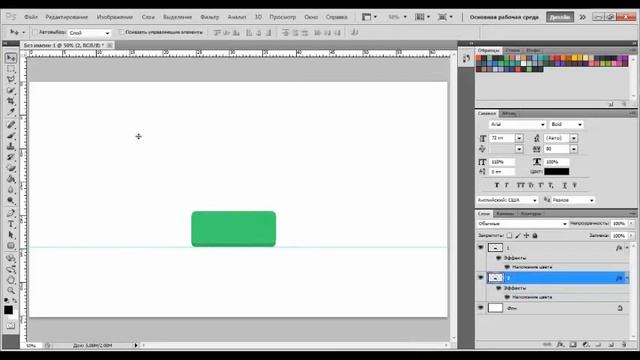The height and width of the screenshot is (360, 640).
Task: Toggle Faux Bold text style button
Action: coord(497,185)
